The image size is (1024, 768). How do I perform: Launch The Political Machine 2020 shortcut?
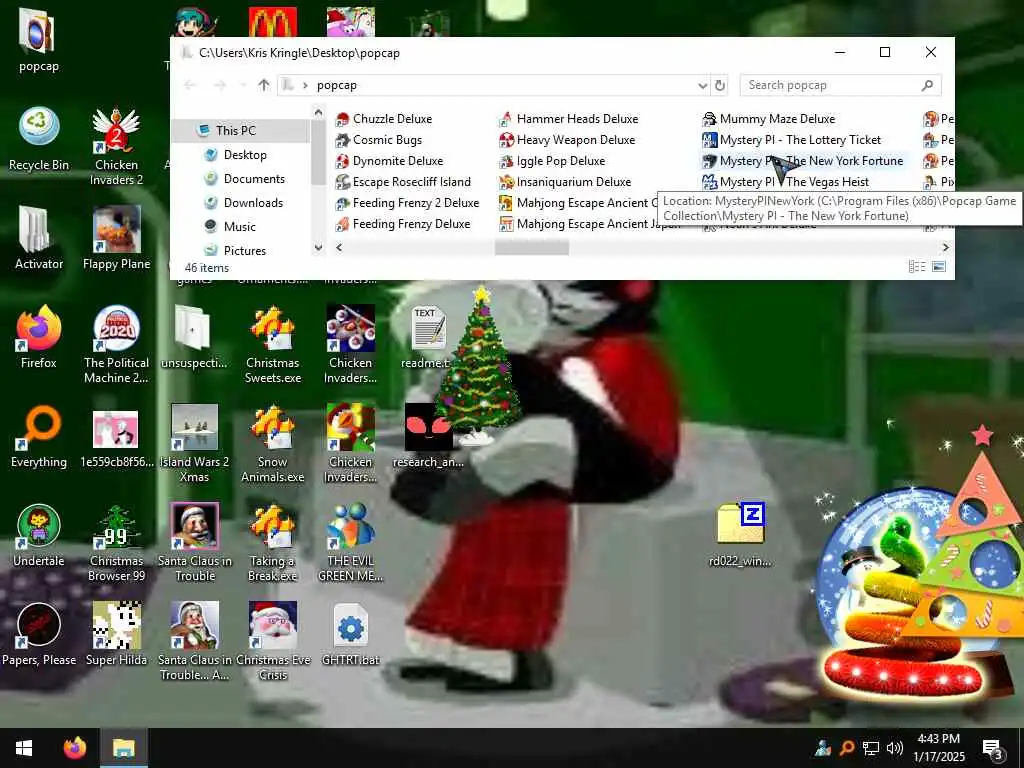116,344
